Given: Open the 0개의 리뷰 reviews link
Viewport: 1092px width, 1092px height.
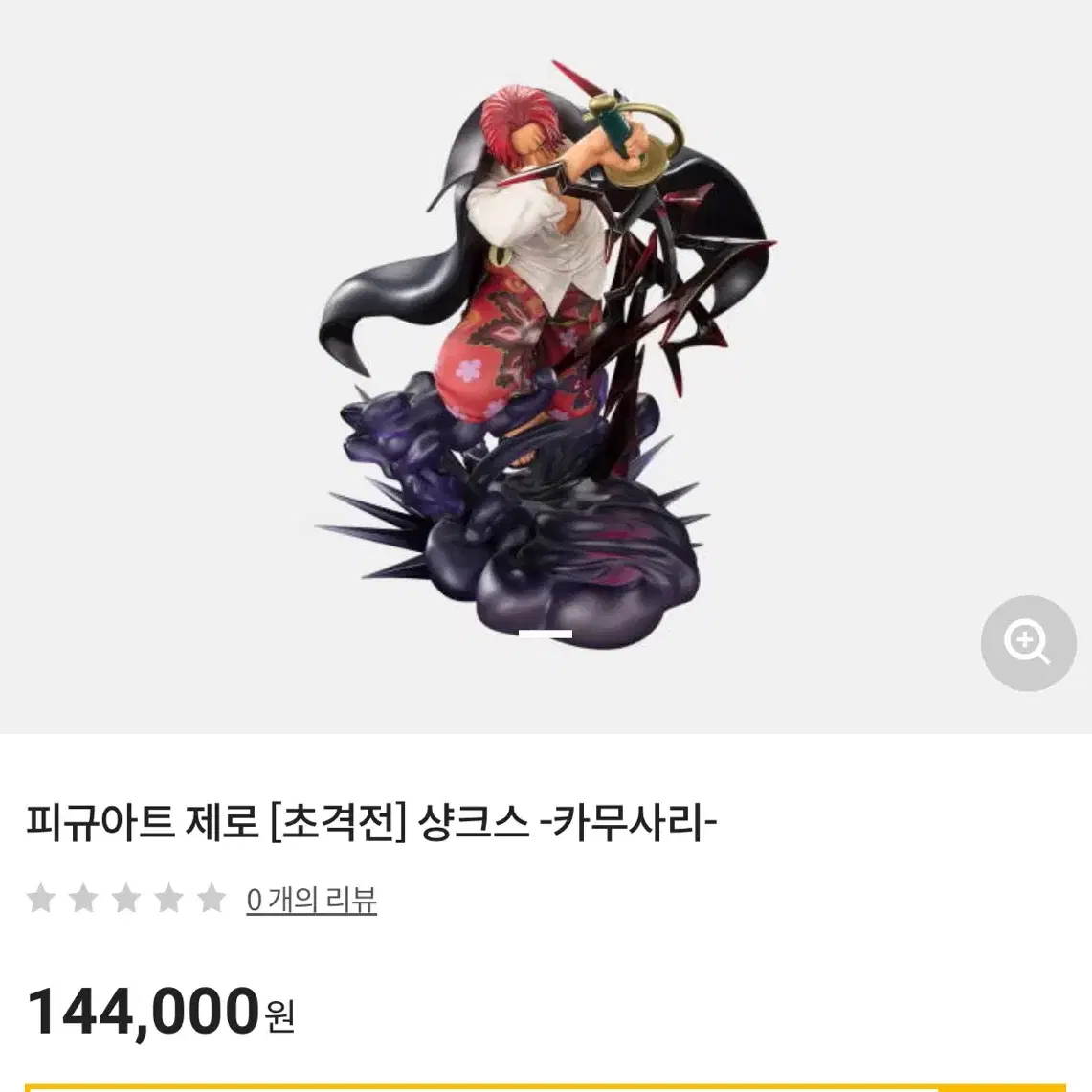Looking at the screenshot, I should coord(311,900).
